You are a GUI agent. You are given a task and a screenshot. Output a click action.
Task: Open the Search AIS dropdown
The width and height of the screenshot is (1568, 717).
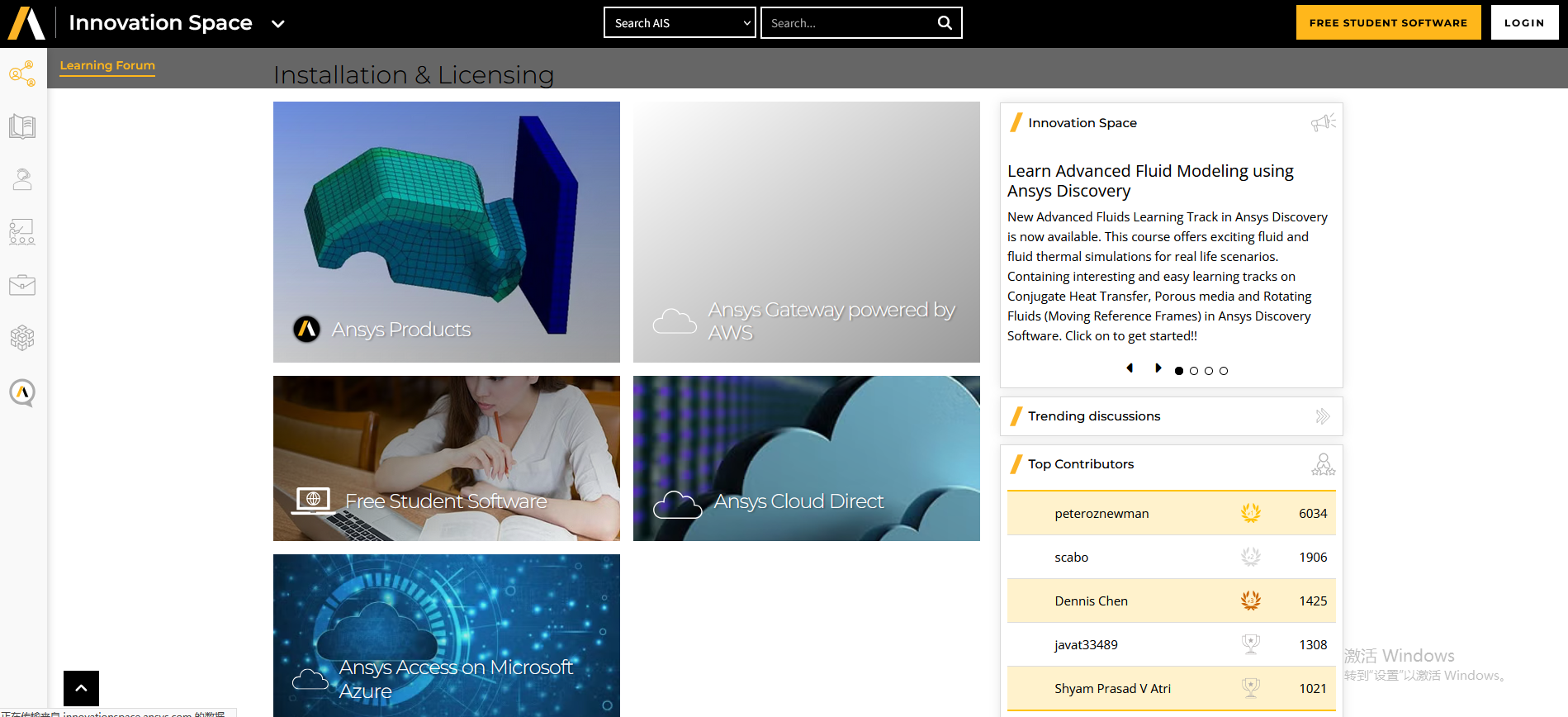[x=680, y=23]
